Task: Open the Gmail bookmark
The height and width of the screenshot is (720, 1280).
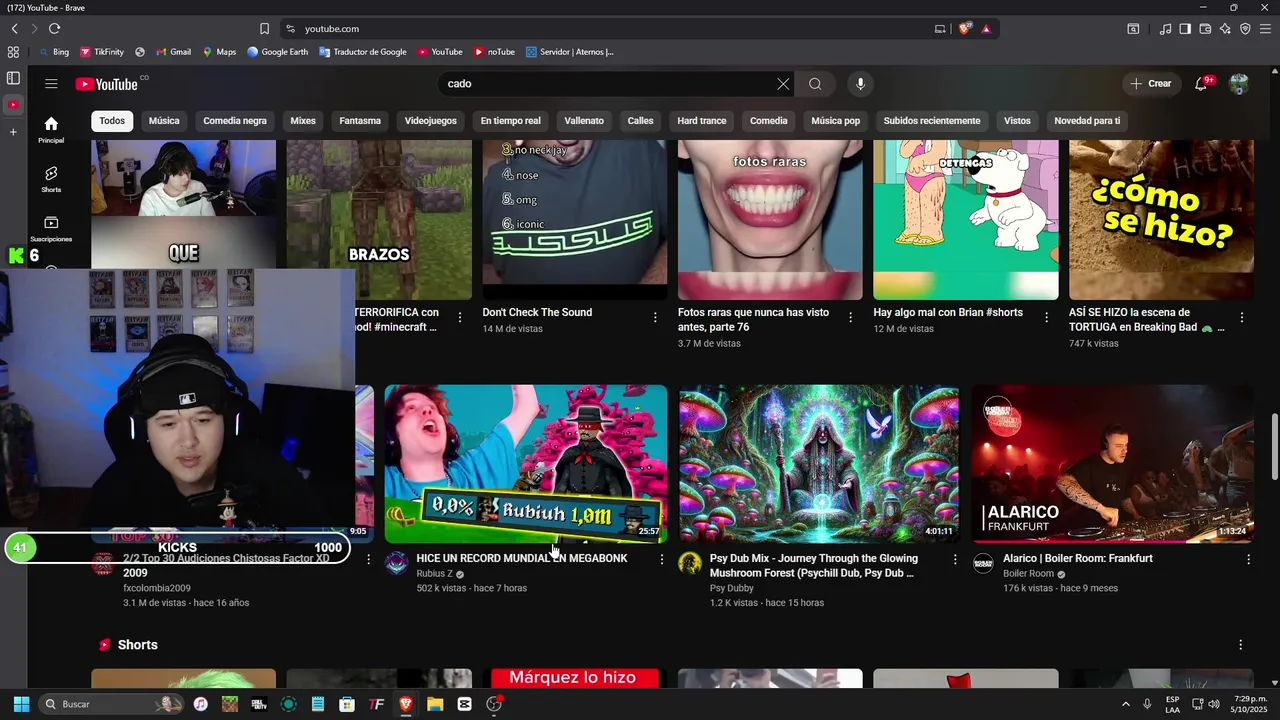Action: (173, 52)
